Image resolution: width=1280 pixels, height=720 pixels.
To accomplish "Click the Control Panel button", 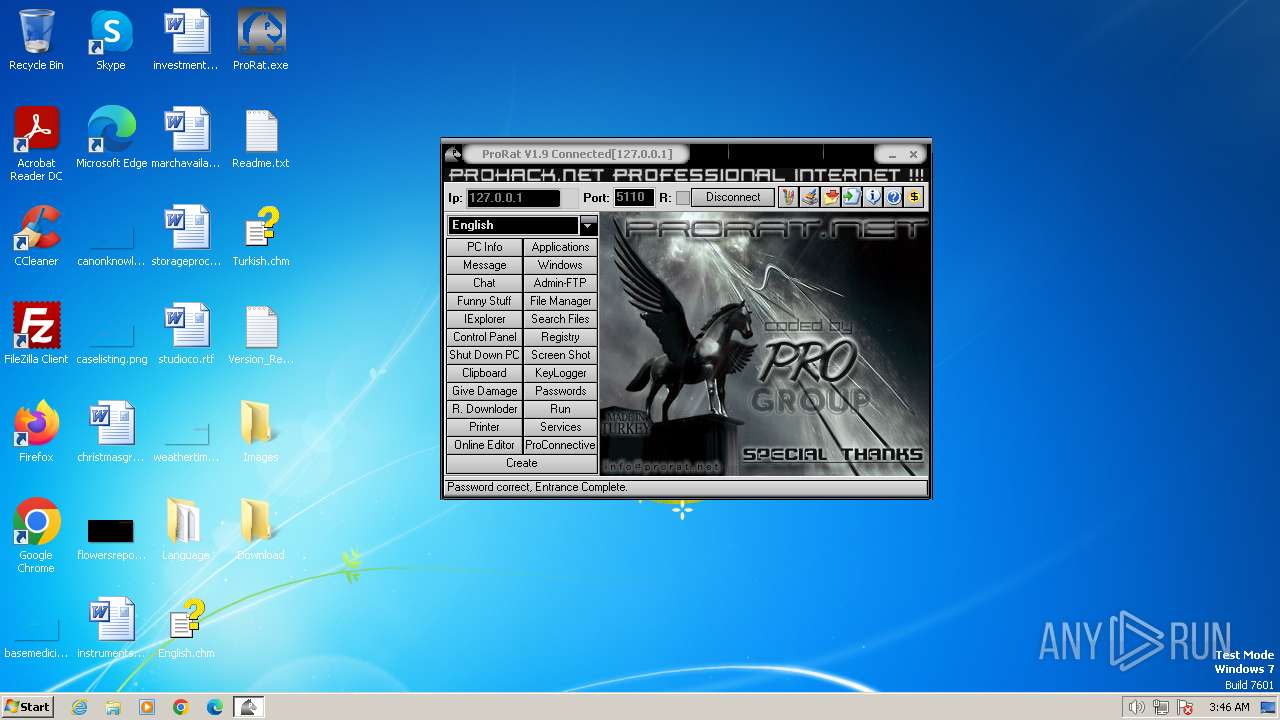I will (485, 337).
